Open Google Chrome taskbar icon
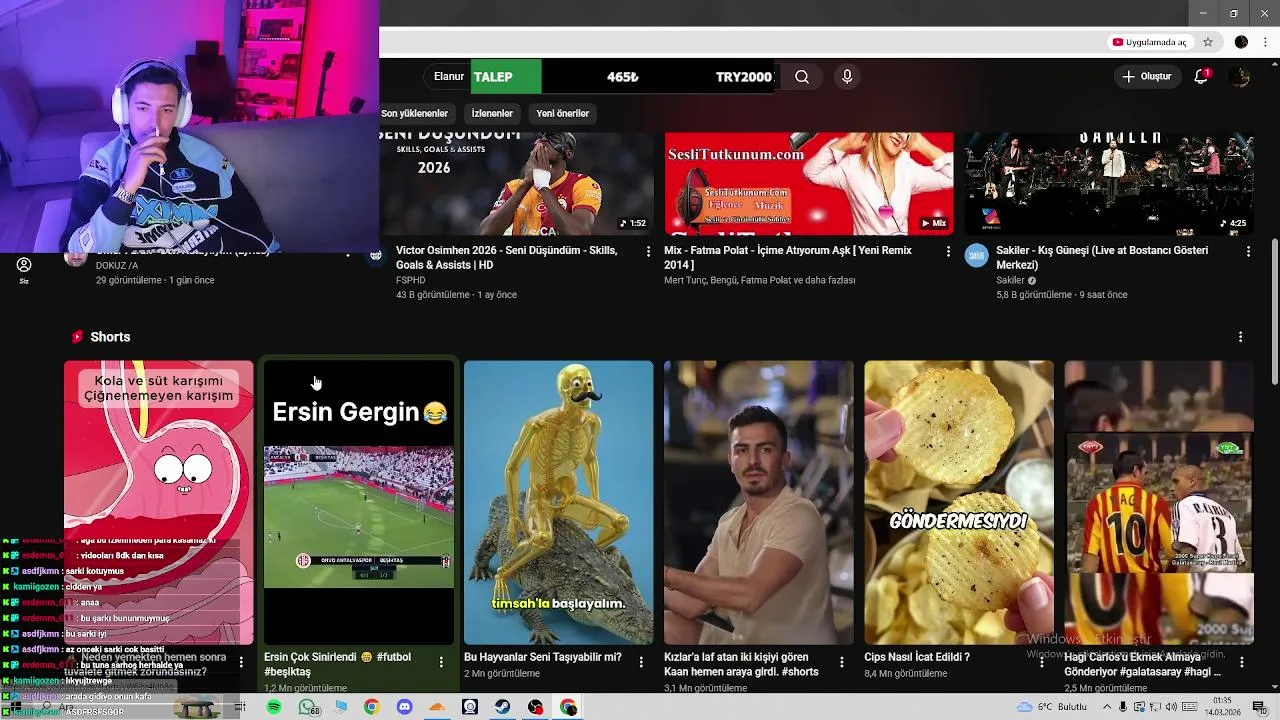Viewport: 1280px width, 720px height. coord(372,707)
